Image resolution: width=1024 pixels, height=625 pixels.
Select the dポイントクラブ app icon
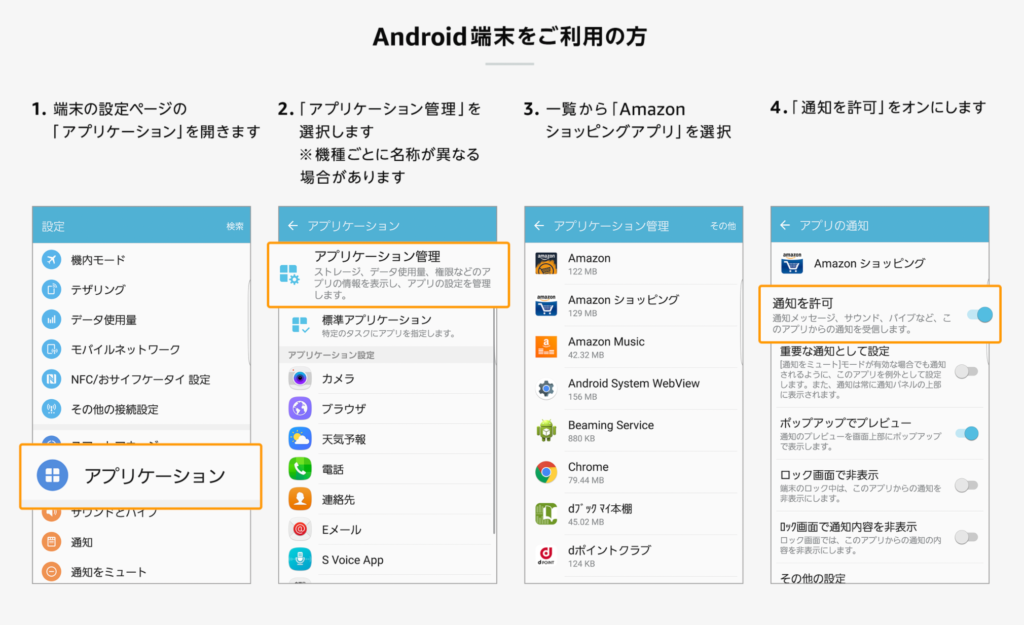(546, 556)
